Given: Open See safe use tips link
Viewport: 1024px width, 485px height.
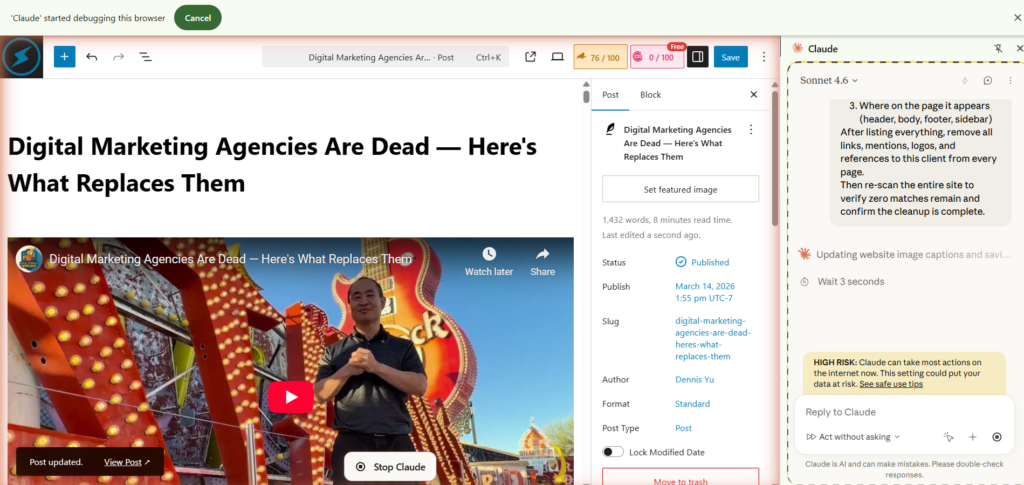Looking at the screenshot, I should coord(891,384).
